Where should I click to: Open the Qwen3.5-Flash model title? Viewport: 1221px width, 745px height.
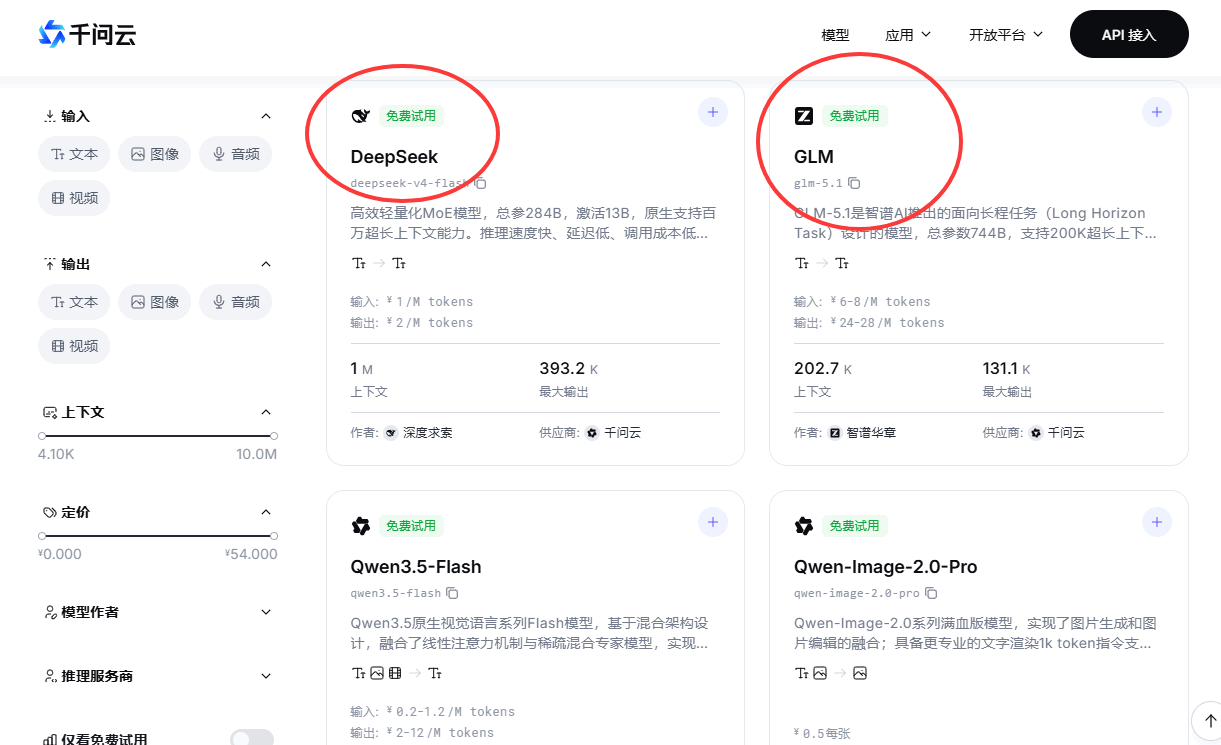[416, 567]
